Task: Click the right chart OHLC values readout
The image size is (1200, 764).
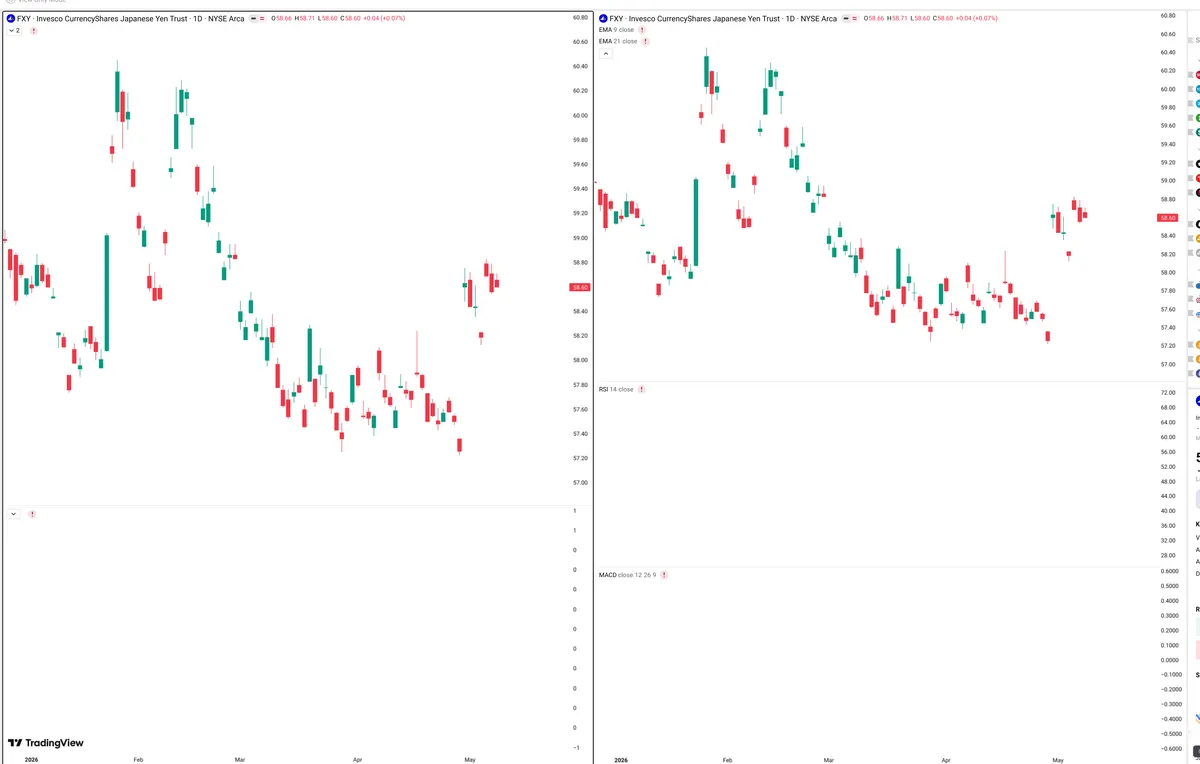Action: (933, 18)
